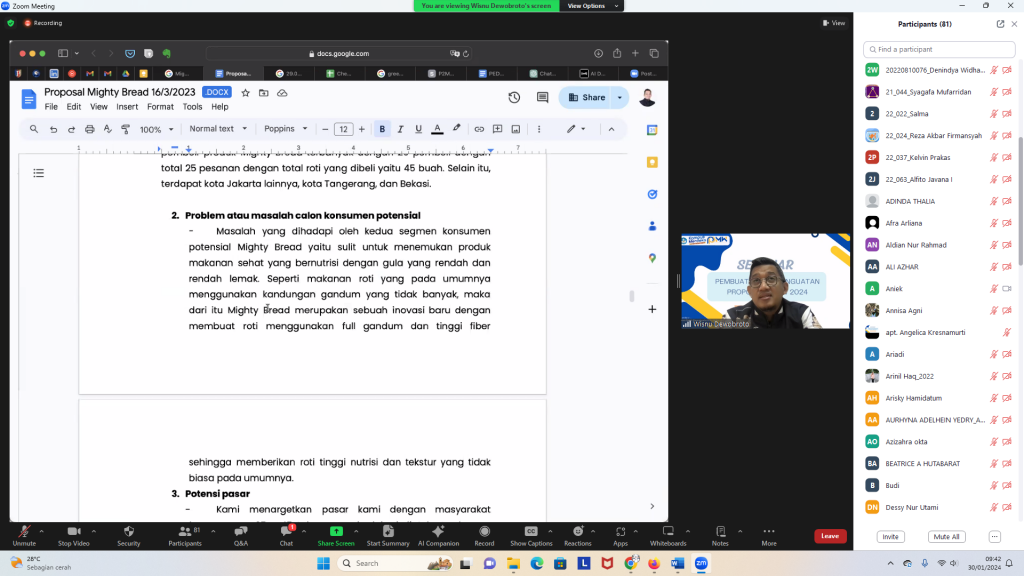Open the Format menu in Docs

point(160,107)
